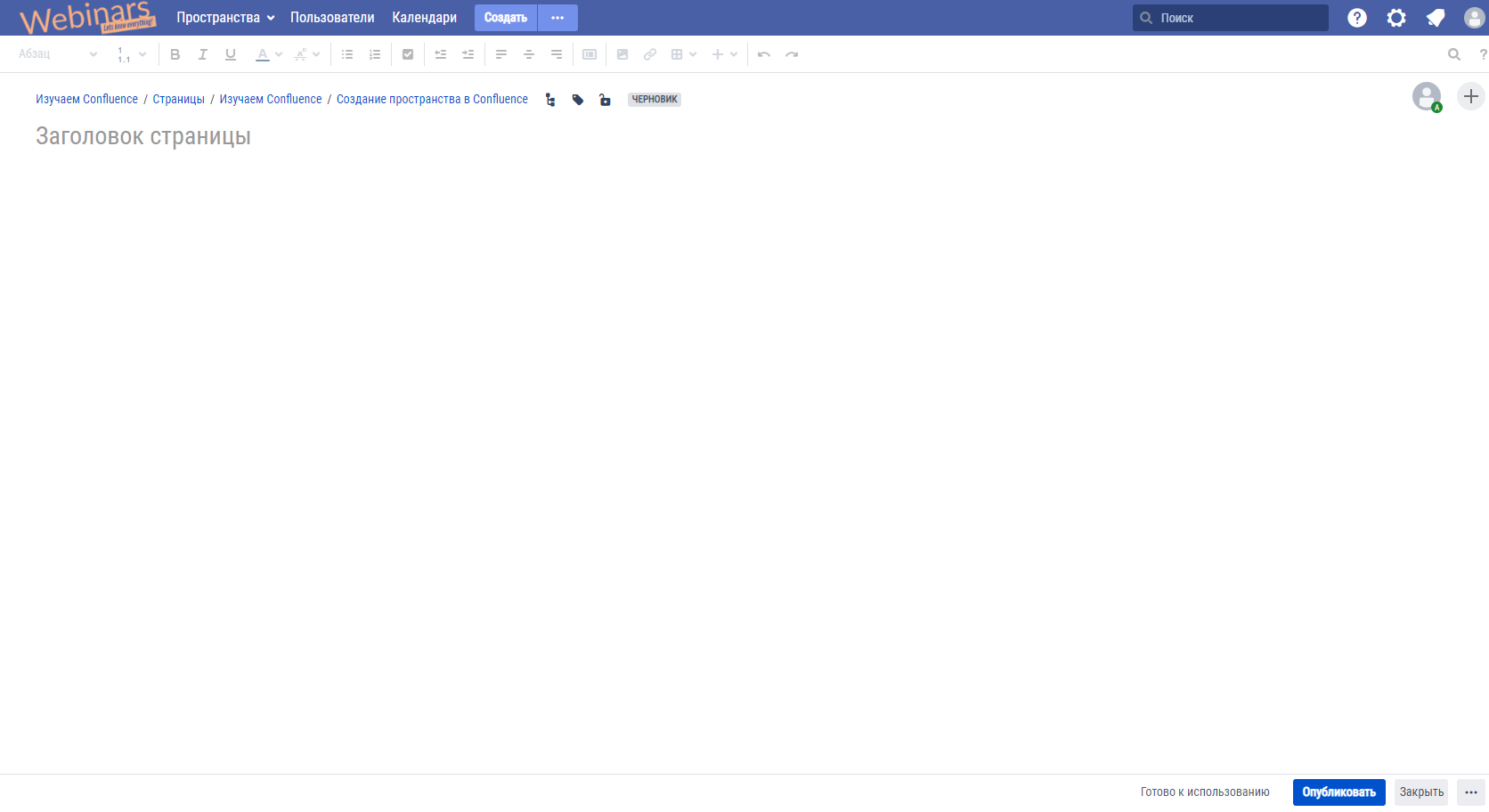The width and height of the screenshot is (1489, 812).
Task: Undo the last edit
Action: [764, 54]
